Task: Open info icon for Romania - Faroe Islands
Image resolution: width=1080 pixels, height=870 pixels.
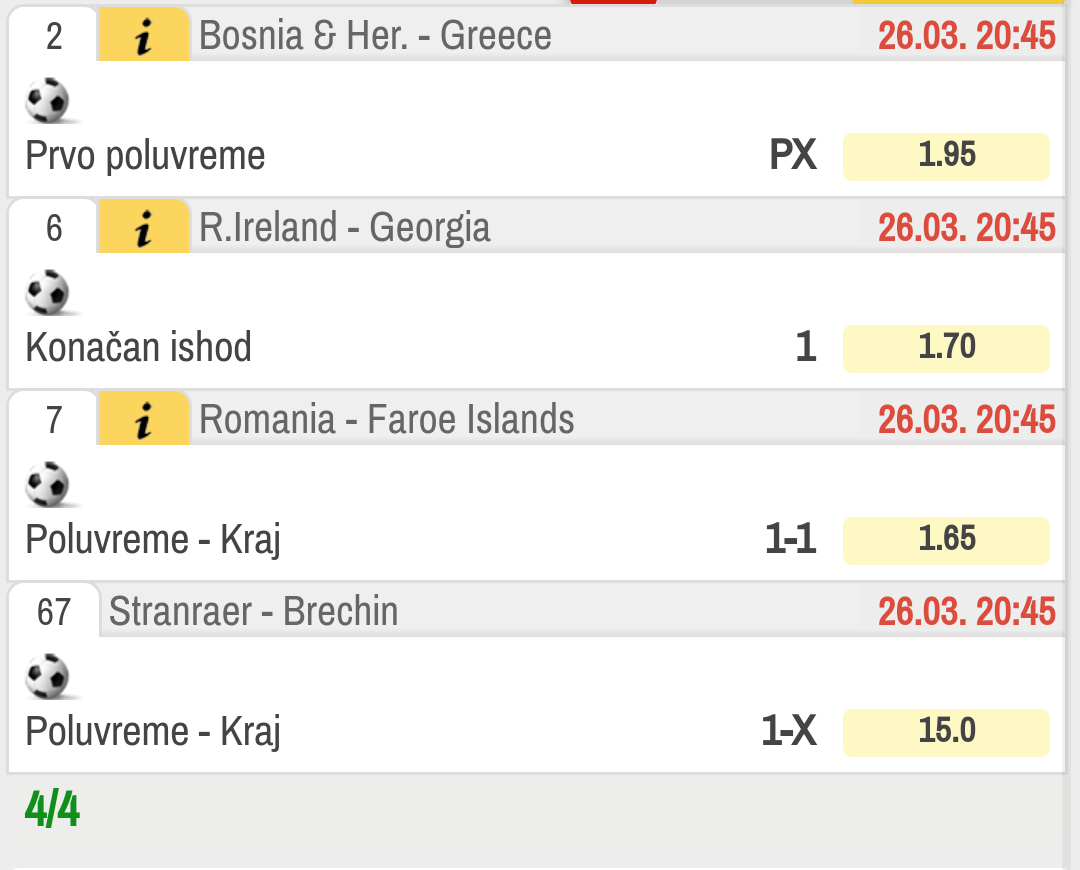Action: [x=143, y=420]
